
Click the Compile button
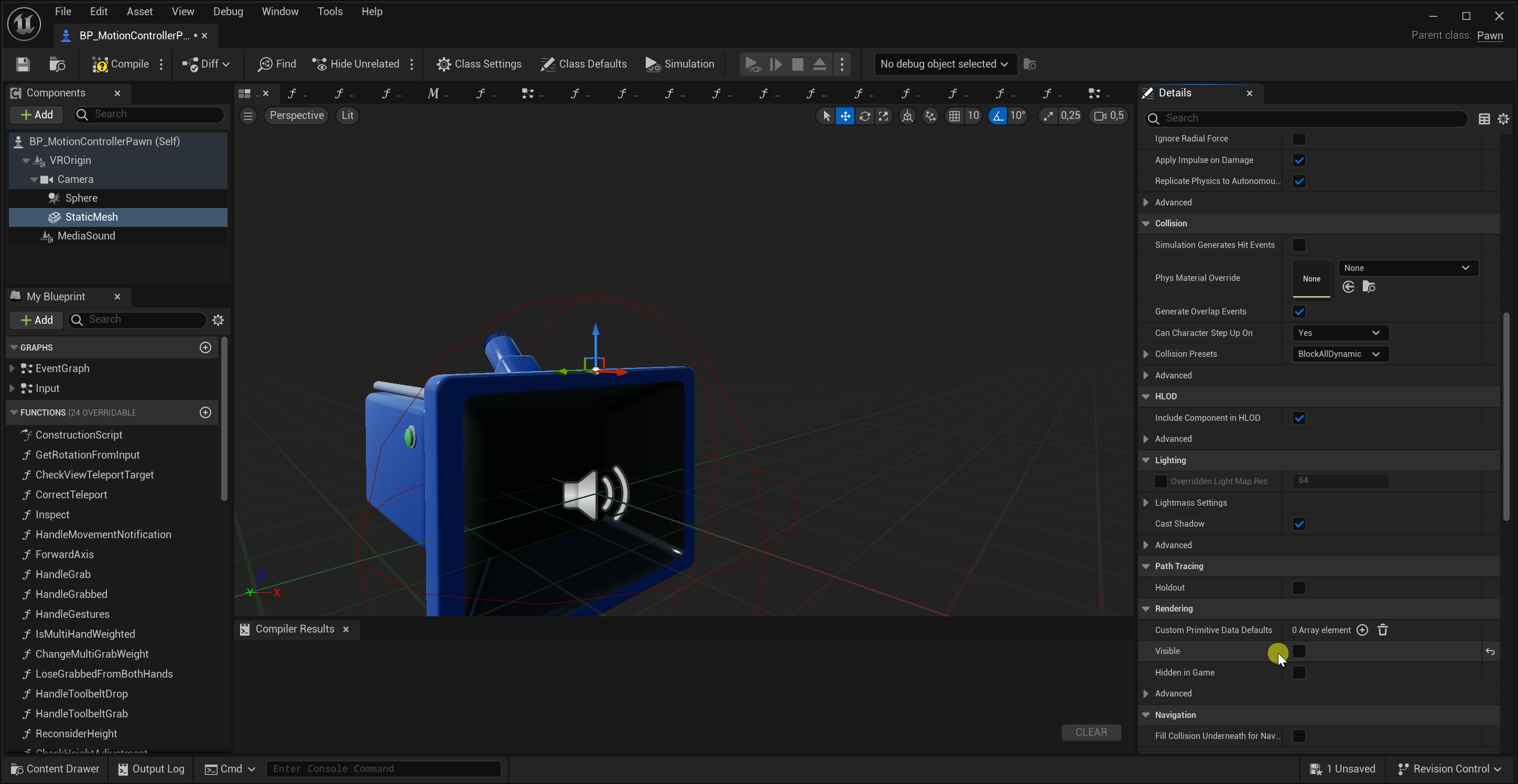[x=122, y=64]
